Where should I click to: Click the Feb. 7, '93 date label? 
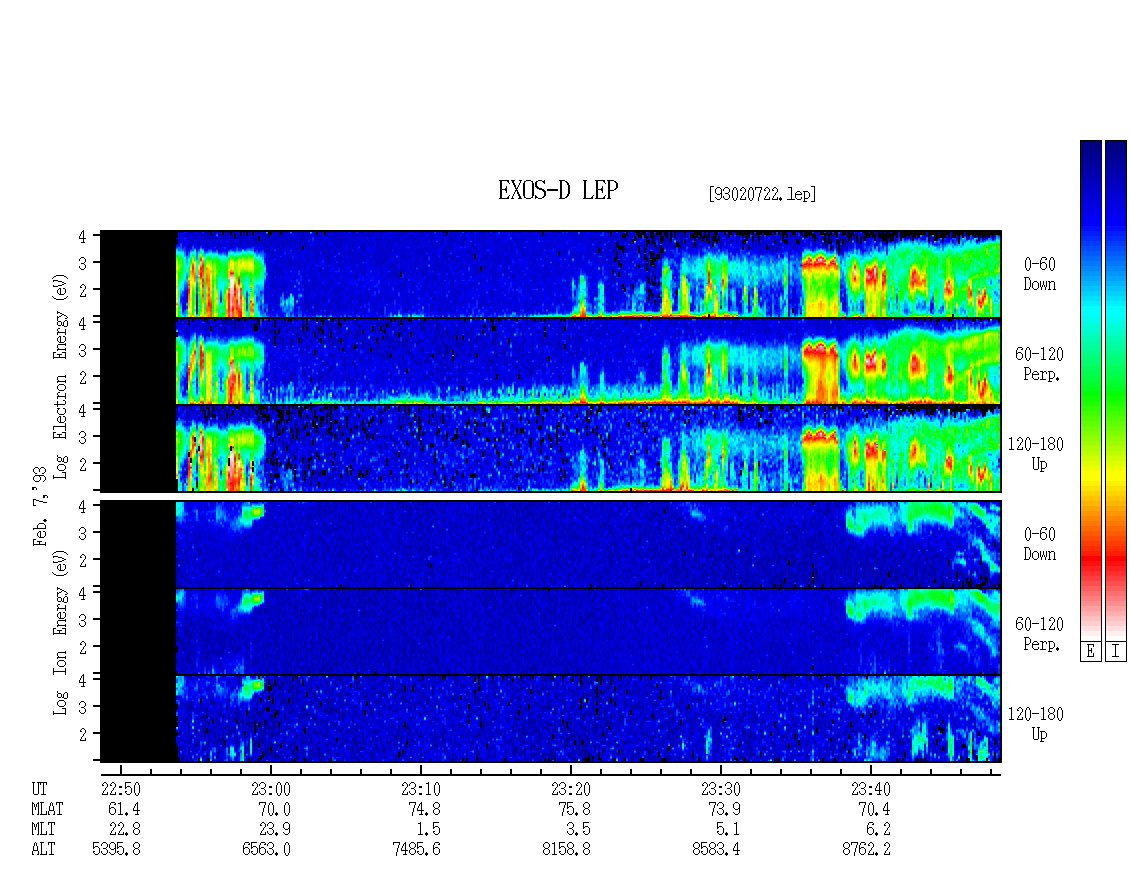click(x=40, y=506)
